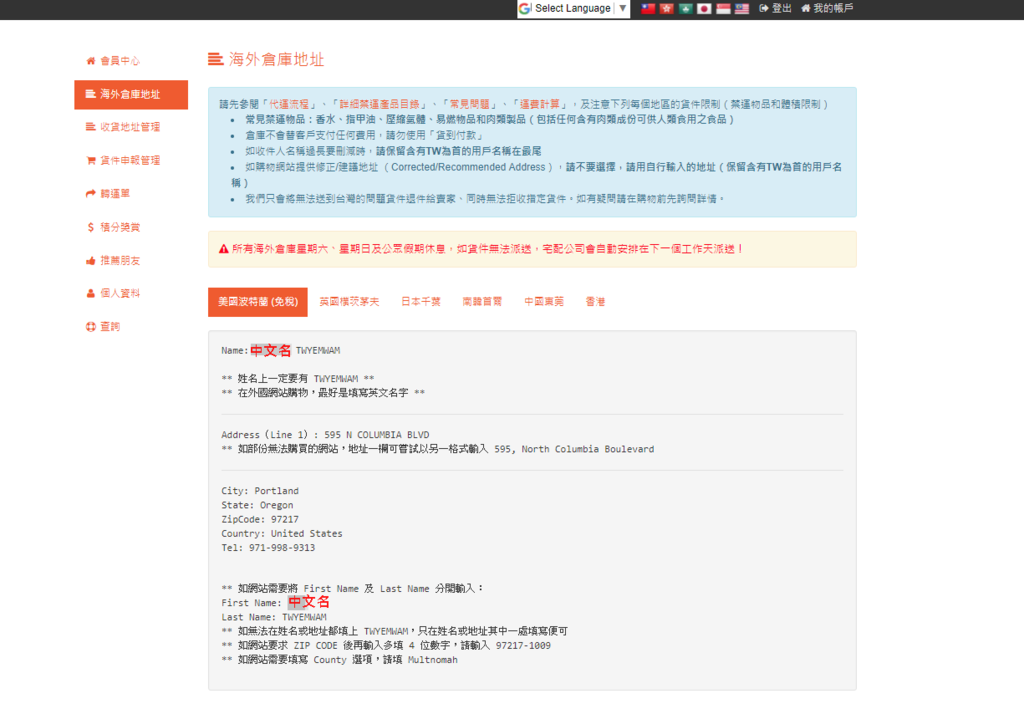This screenshot has height=714, width=1024.
Task: Switch to 日本千葉 warehouse tab
Action: point(421,302)
